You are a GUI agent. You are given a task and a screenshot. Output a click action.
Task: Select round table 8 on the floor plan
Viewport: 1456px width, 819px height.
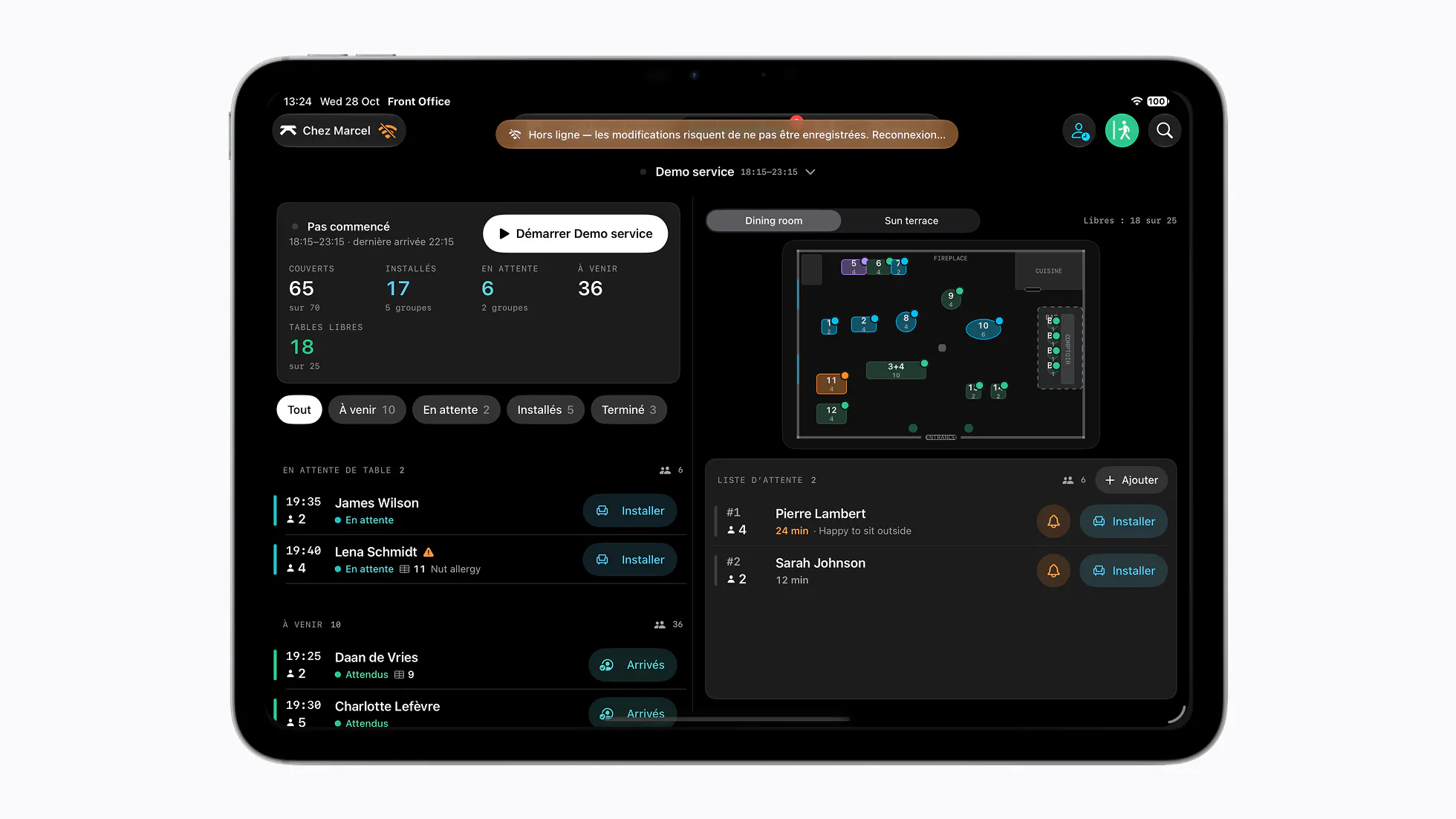click(906, 322)
